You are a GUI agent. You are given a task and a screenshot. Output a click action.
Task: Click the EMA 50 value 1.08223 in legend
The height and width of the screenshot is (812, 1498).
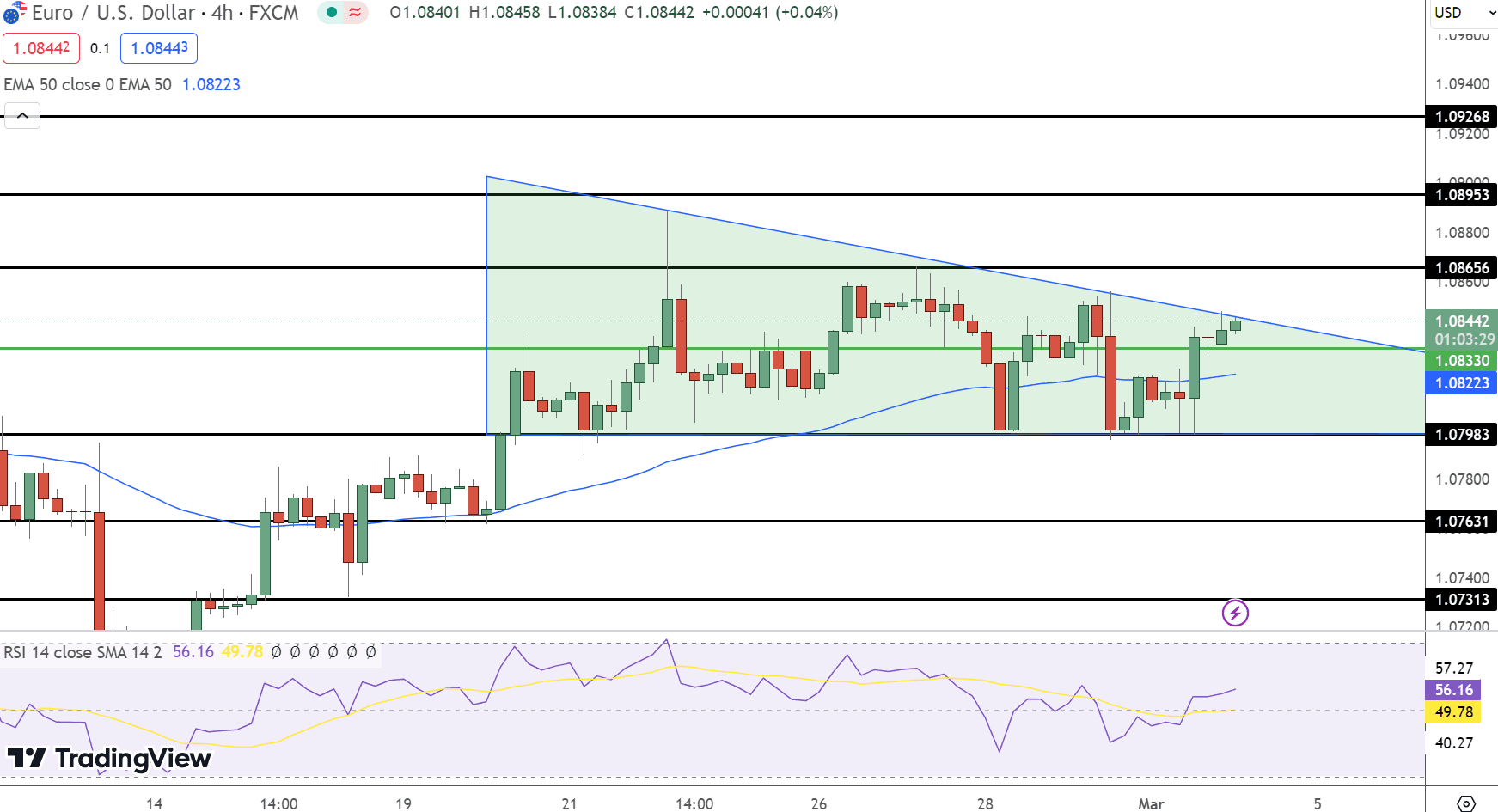[211, 84]
